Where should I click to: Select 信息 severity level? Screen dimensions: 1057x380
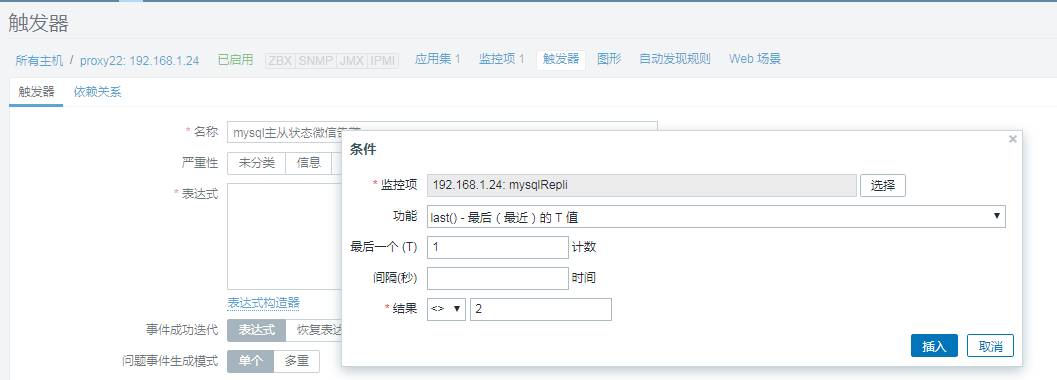(309, 163)
